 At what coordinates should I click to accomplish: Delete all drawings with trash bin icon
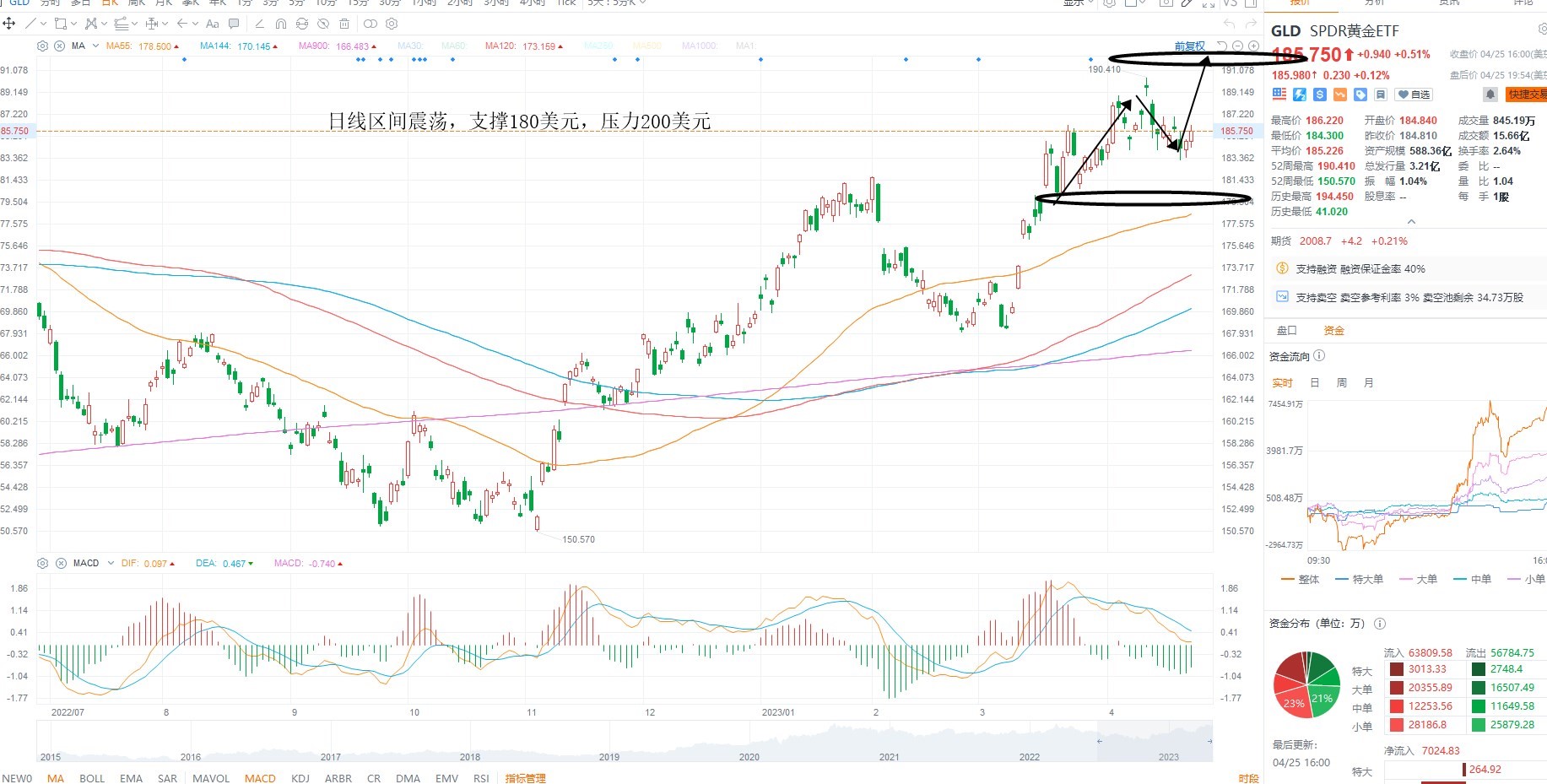pyautogui.click(x=344, y=24)
